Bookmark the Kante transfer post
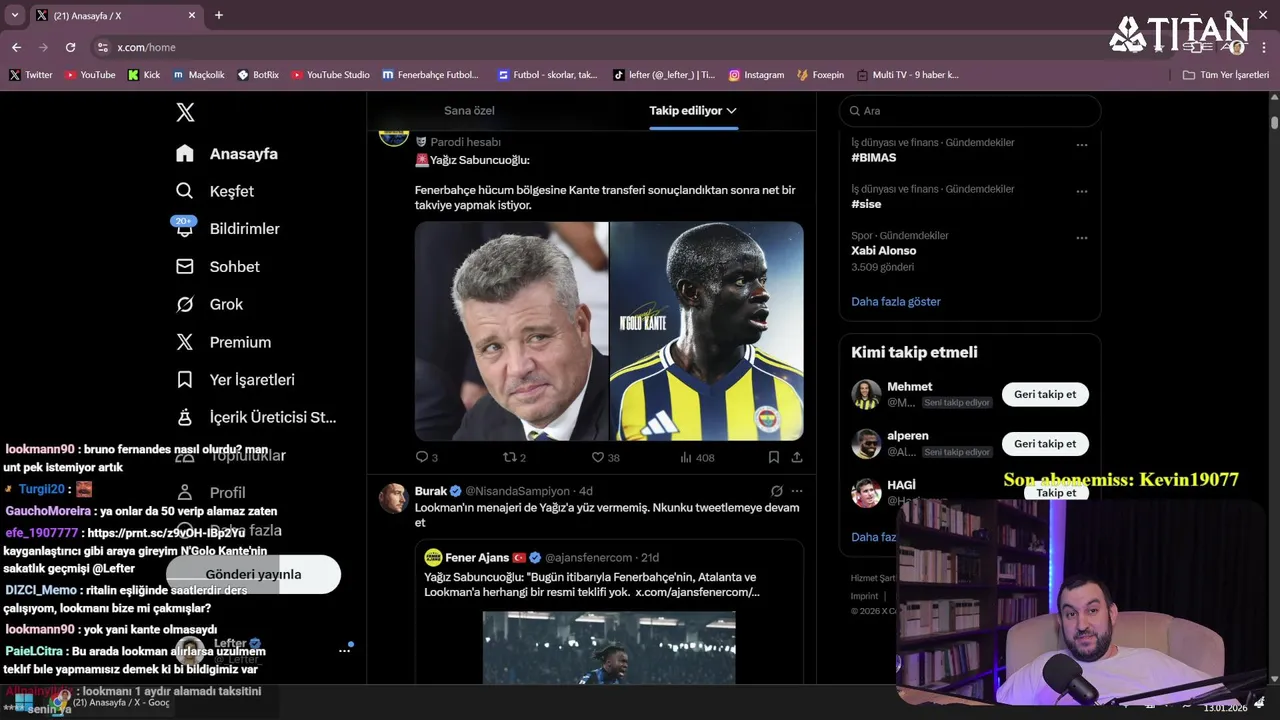The height and width of the screenshot is (720, 1280). [x=774, y=457]
